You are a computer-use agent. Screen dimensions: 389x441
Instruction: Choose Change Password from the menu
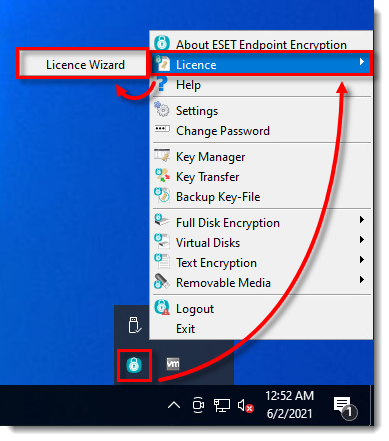pyautogui.click(x=261, y=131)
